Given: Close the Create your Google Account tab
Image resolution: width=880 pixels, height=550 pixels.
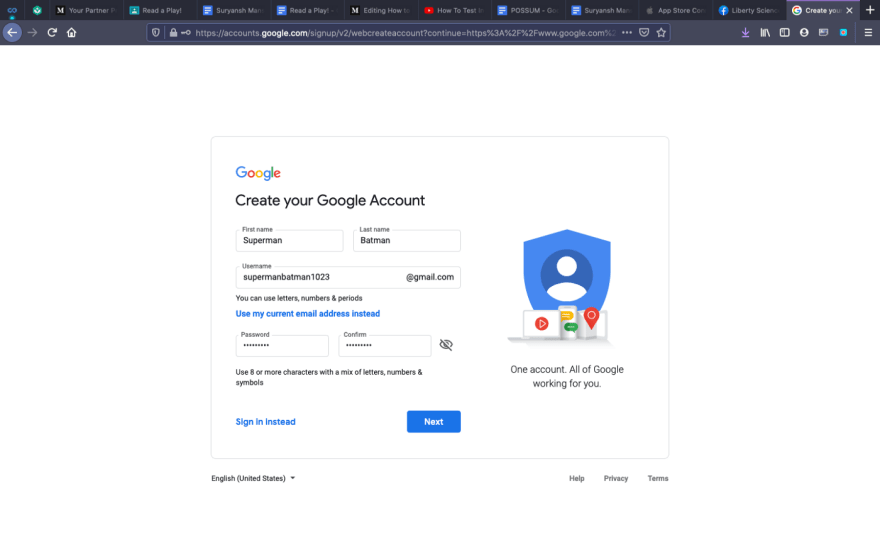Looking at the screenshot, I should [x=849, y=10].
